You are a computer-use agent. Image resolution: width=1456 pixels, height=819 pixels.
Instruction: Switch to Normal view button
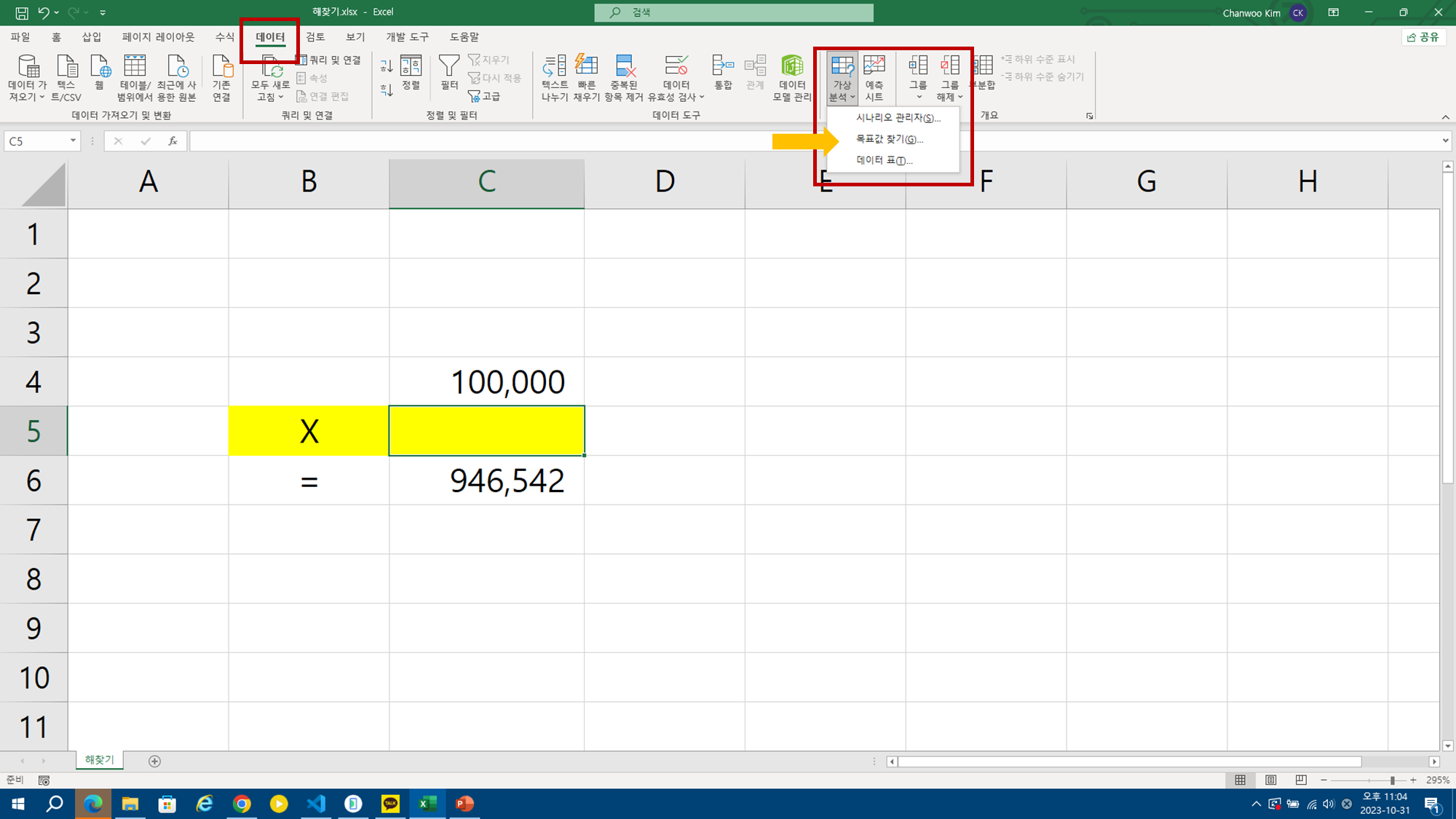1240,780
